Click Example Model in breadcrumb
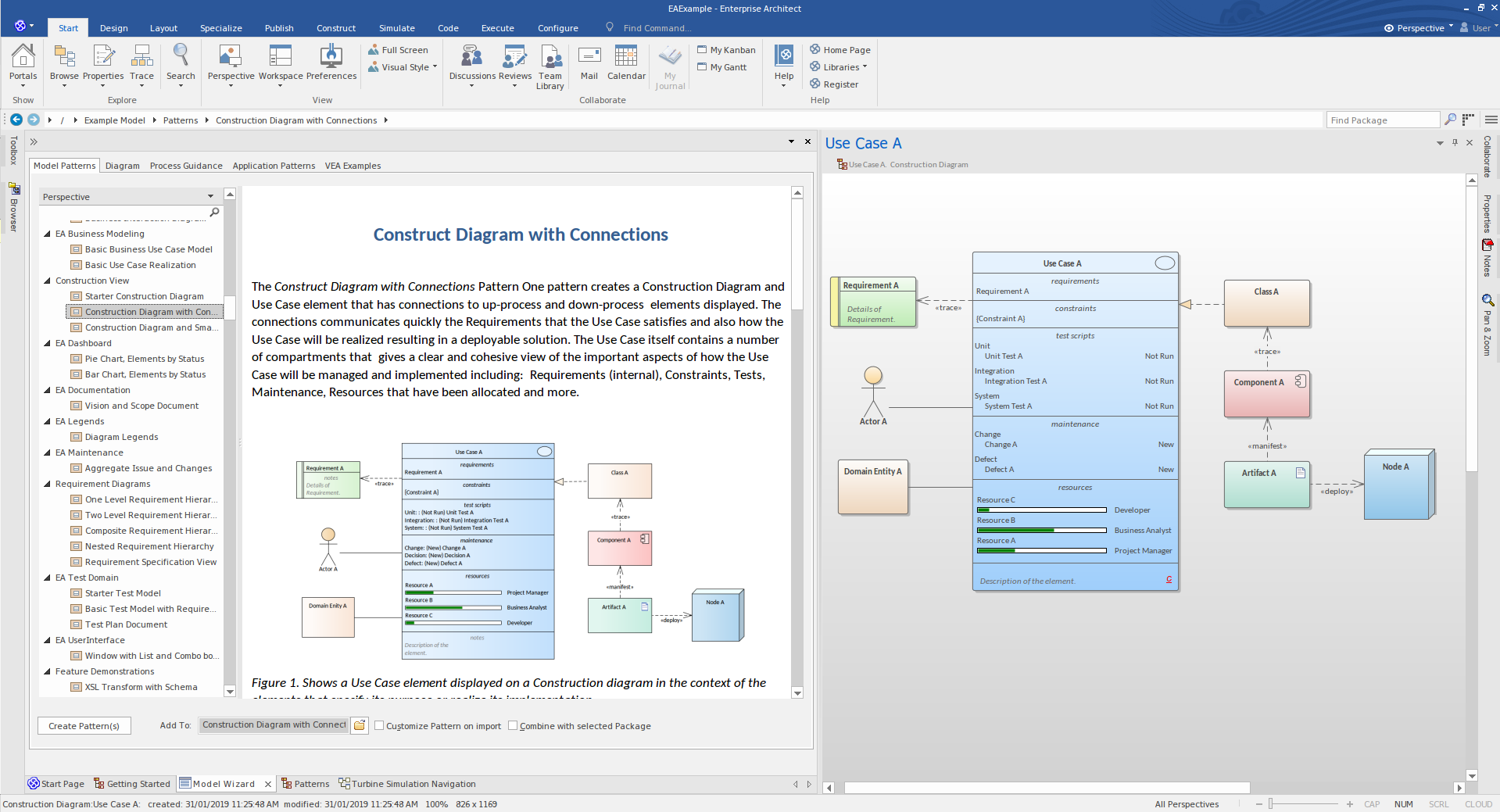1500x812 pixels. tap(115, 120)
